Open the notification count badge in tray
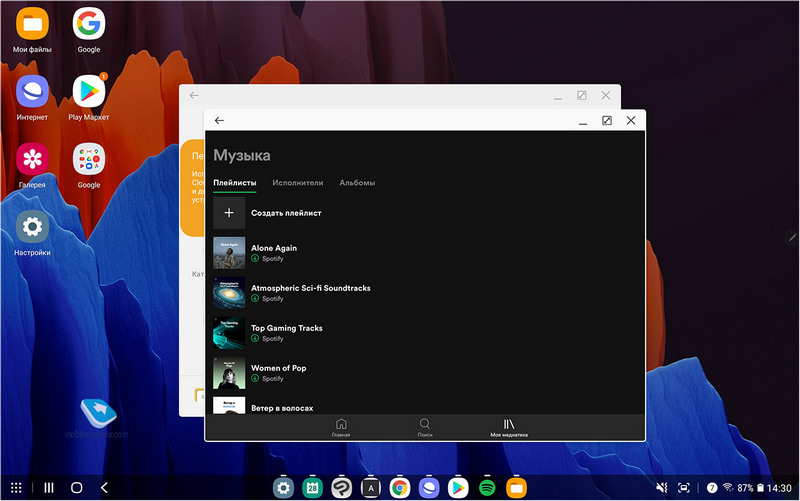Image resolution: width=800 pixels, height=501 pixels. (x=712, y=488)
